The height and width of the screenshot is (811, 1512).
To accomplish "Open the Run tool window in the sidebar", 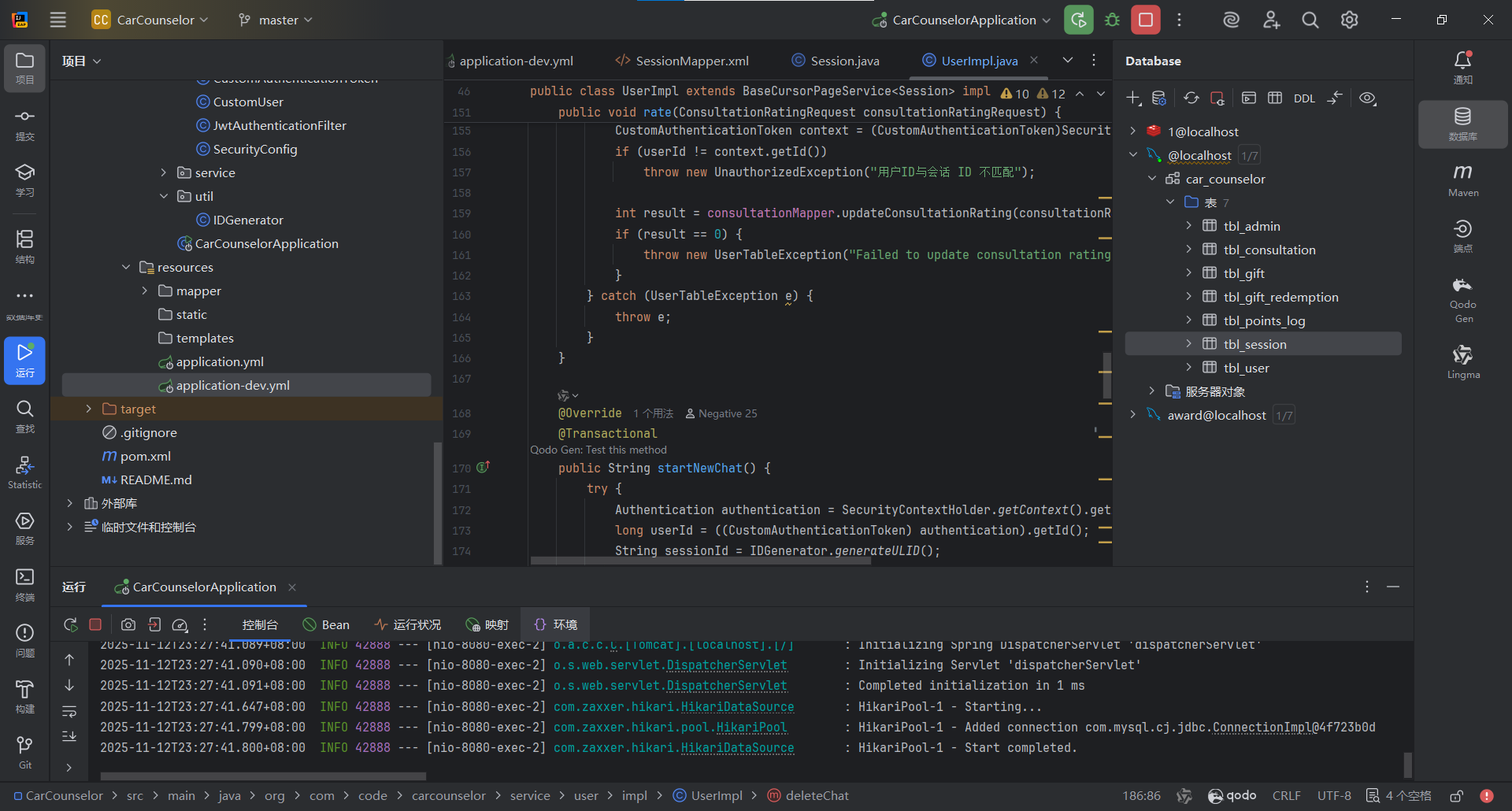I will (24, 361).
